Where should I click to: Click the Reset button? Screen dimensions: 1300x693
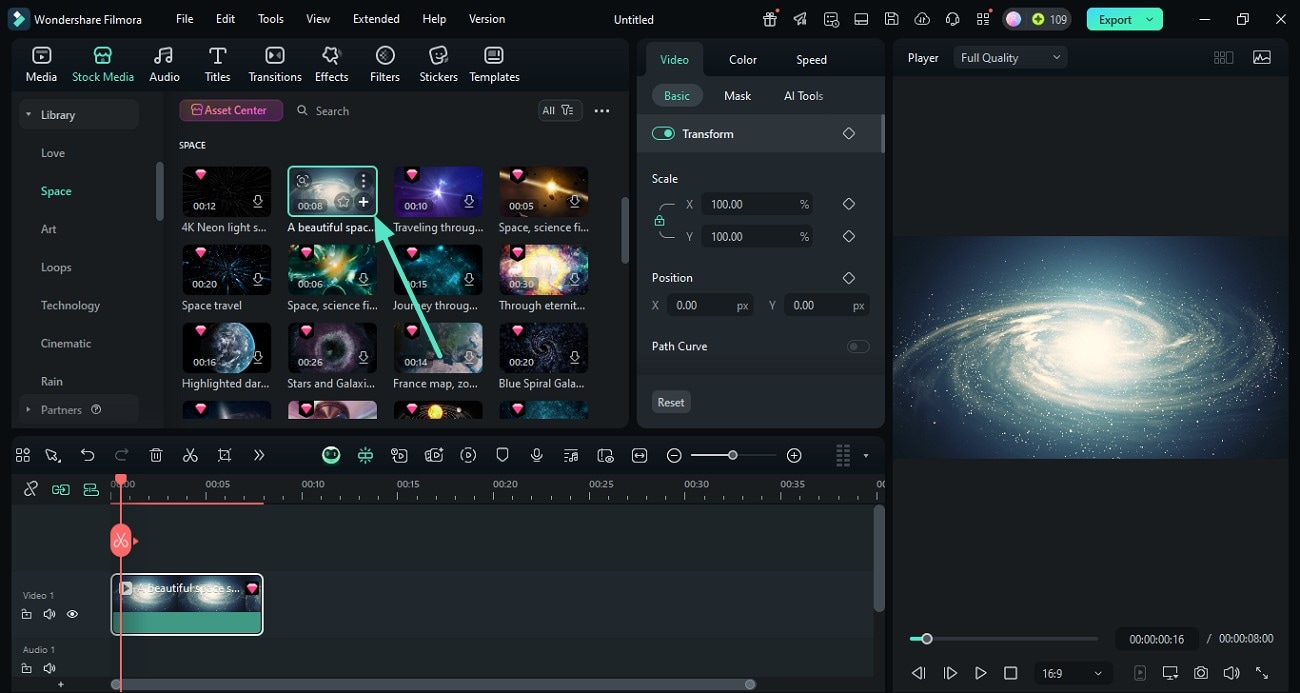[671, 402]
